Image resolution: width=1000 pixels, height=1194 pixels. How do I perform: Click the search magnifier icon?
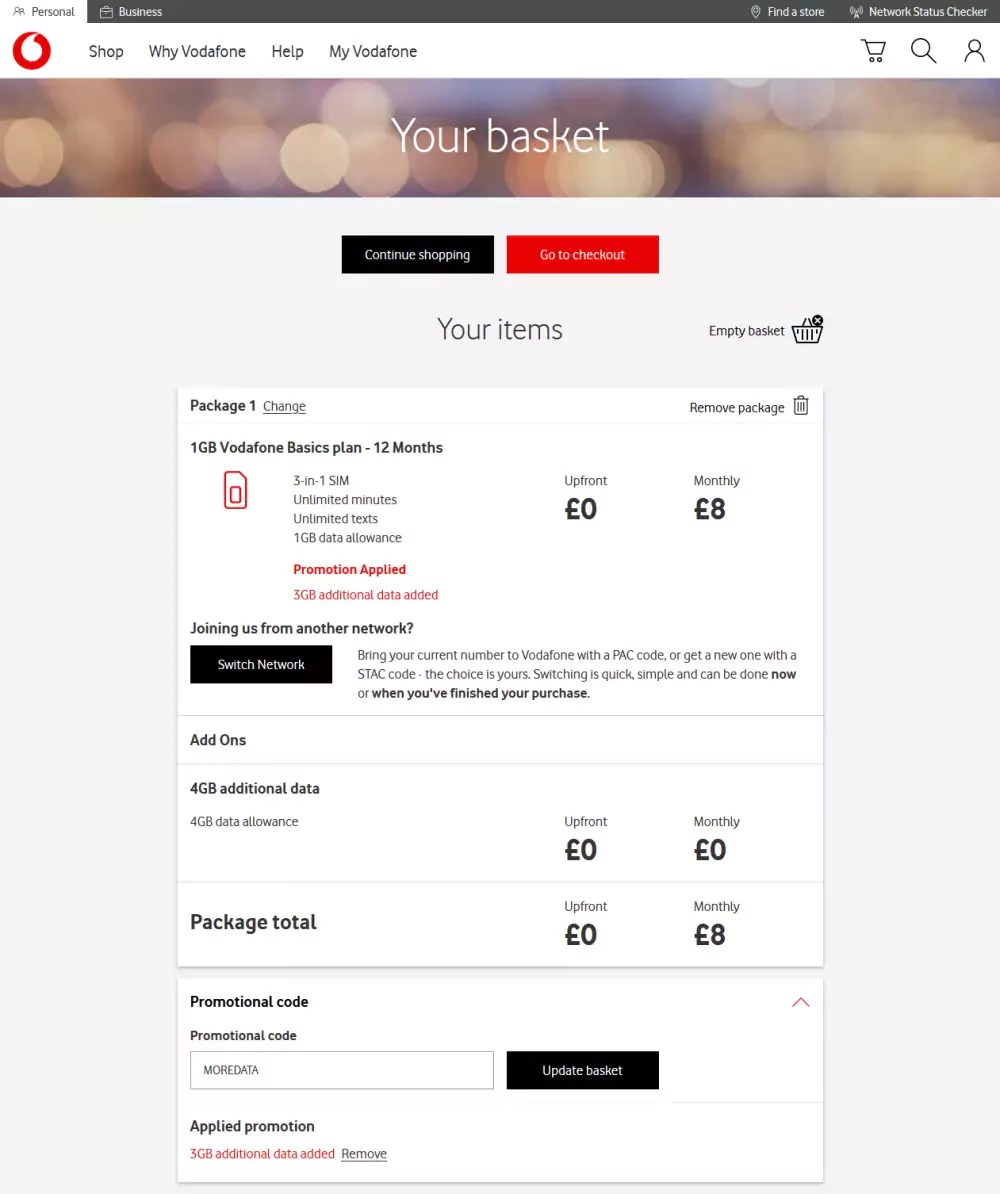pos(923,50)
